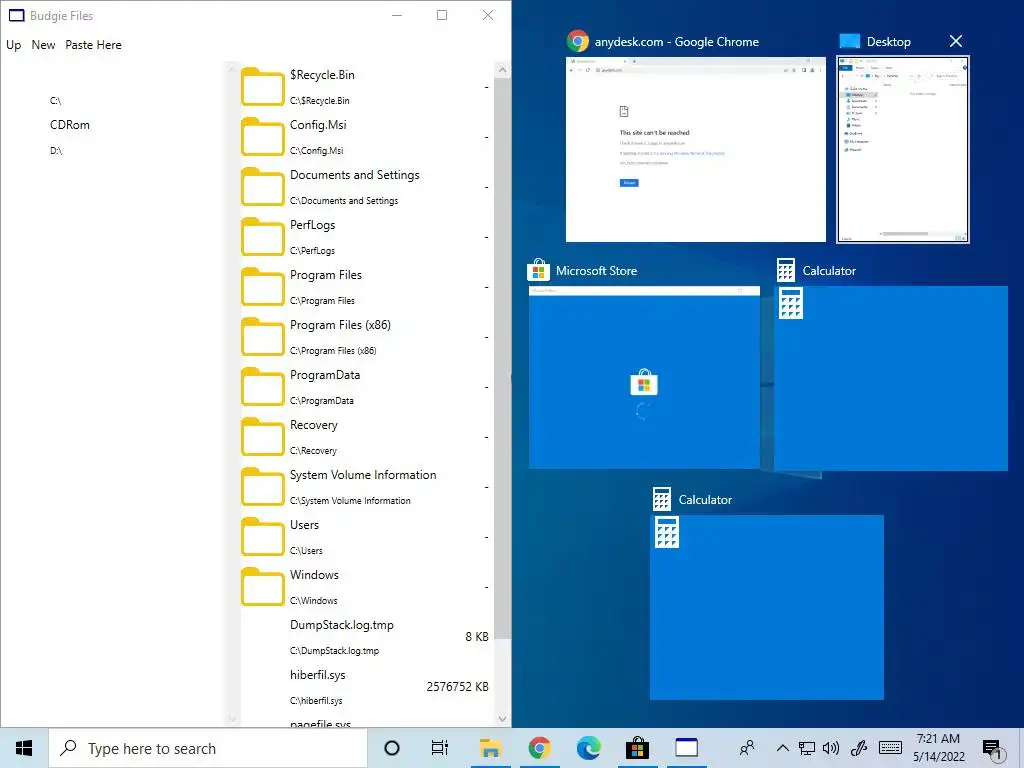This screenshot has width=1024, height=768.
Task: Open the System Volume Information folder icon
Action: (263, 487)
